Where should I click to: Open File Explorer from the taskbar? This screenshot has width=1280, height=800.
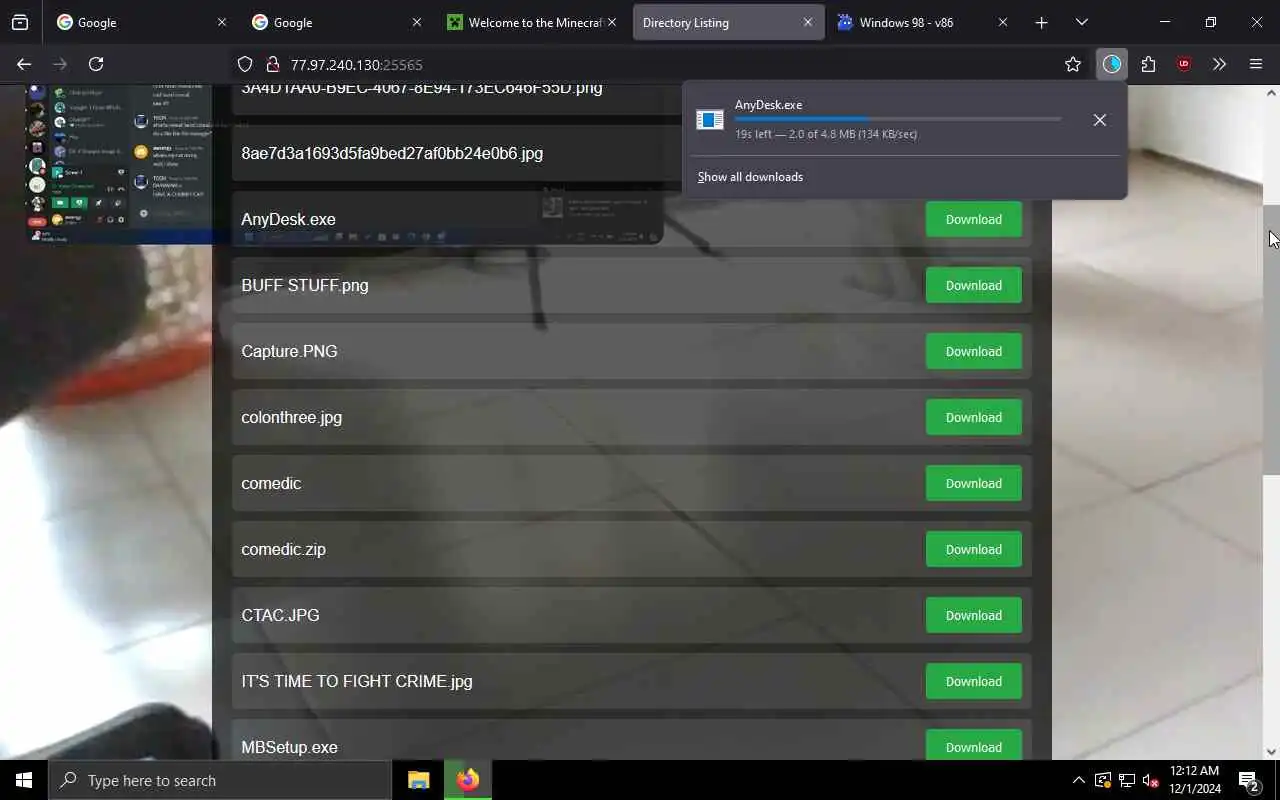click(419, 780)
